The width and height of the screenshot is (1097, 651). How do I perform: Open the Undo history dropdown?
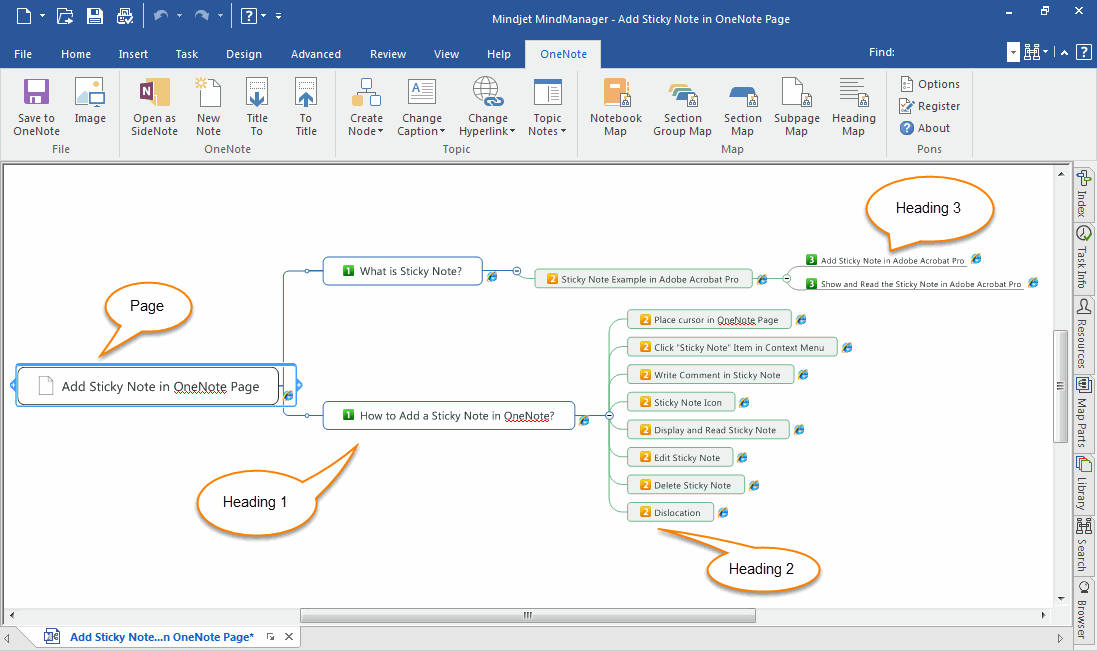pyautogui.click(x=179, y=15)
